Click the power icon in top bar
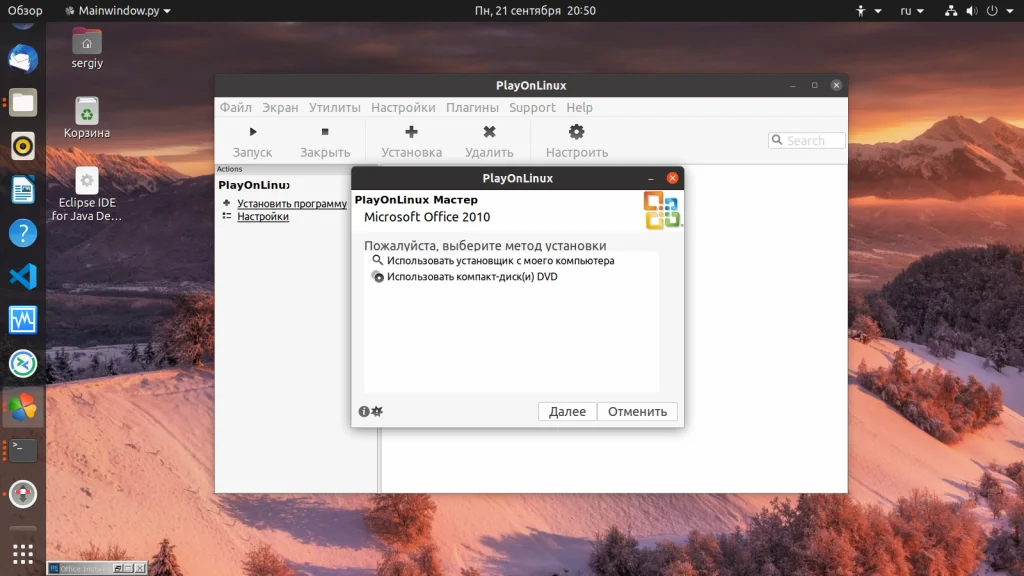The width and height of the screenshot is (1024, 576). point(992,10)
